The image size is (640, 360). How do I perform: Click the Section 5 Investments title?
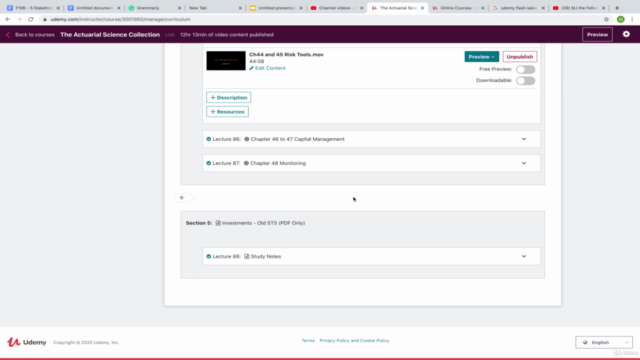(x=263, y=223)
